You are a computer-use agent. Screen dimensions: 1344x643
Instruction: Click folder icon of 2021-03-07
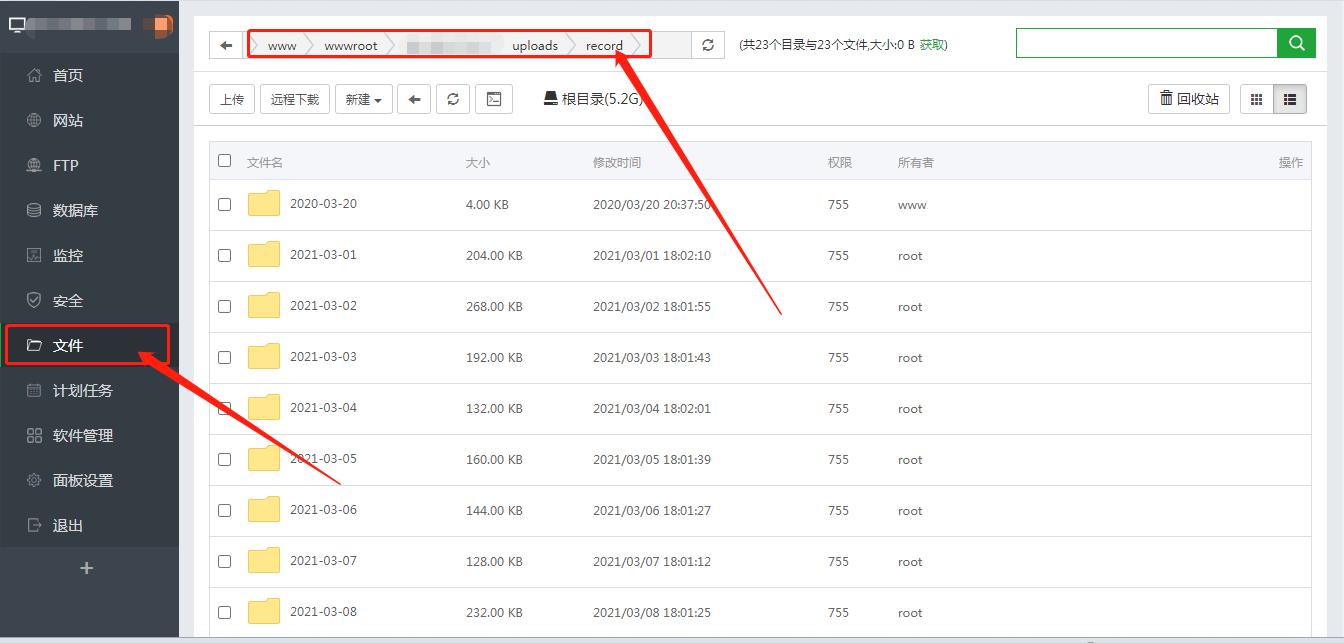coord(264,561)
